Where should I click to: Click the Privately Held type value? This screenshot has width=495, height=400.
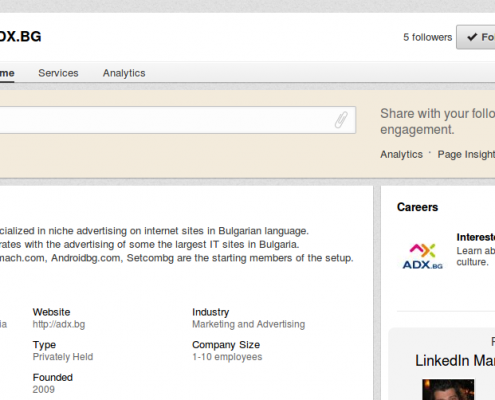click(x=63, y=357)
